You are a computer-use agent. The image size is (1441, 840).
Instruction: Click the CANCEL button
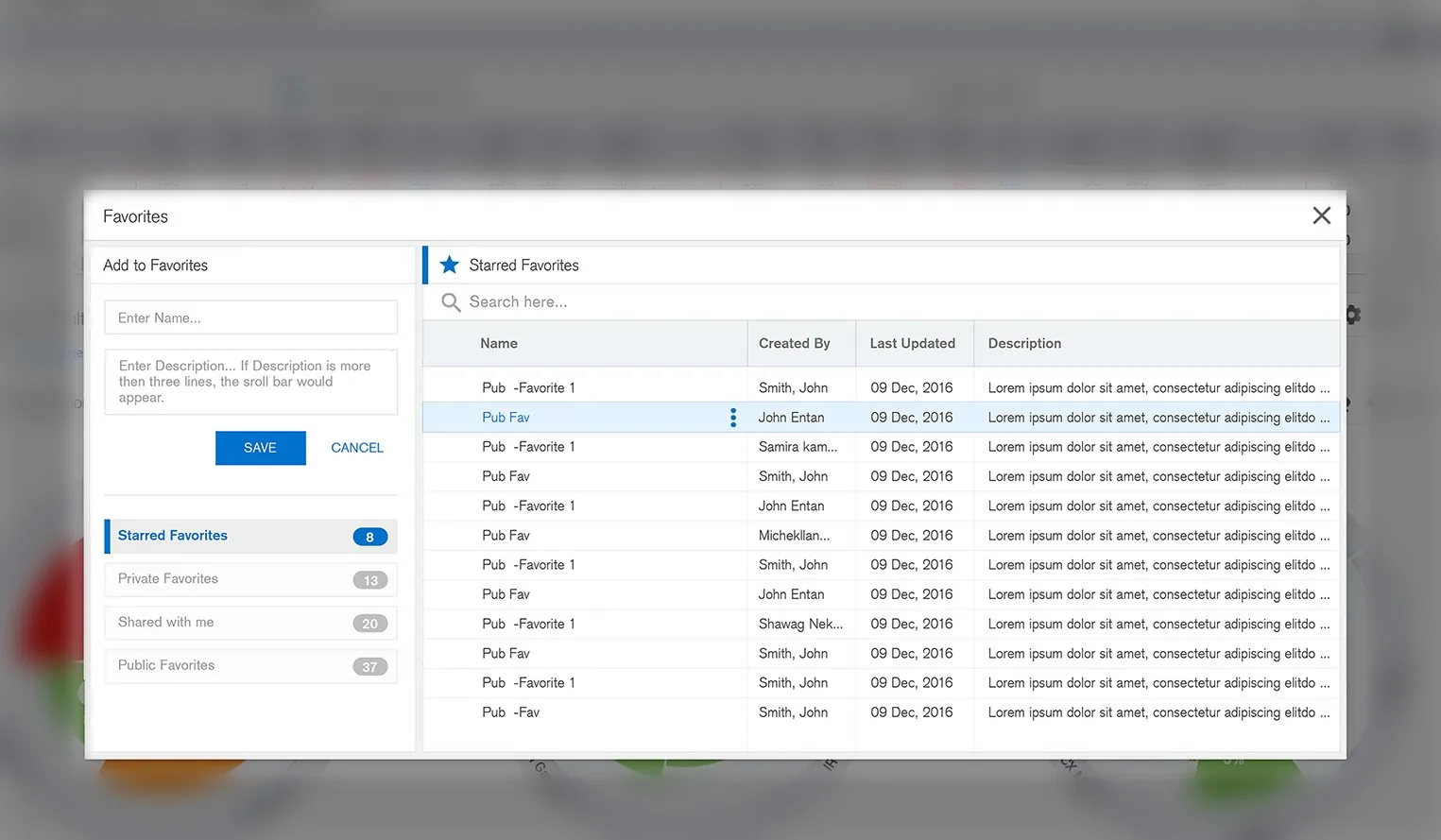click(x=357, y=448)
